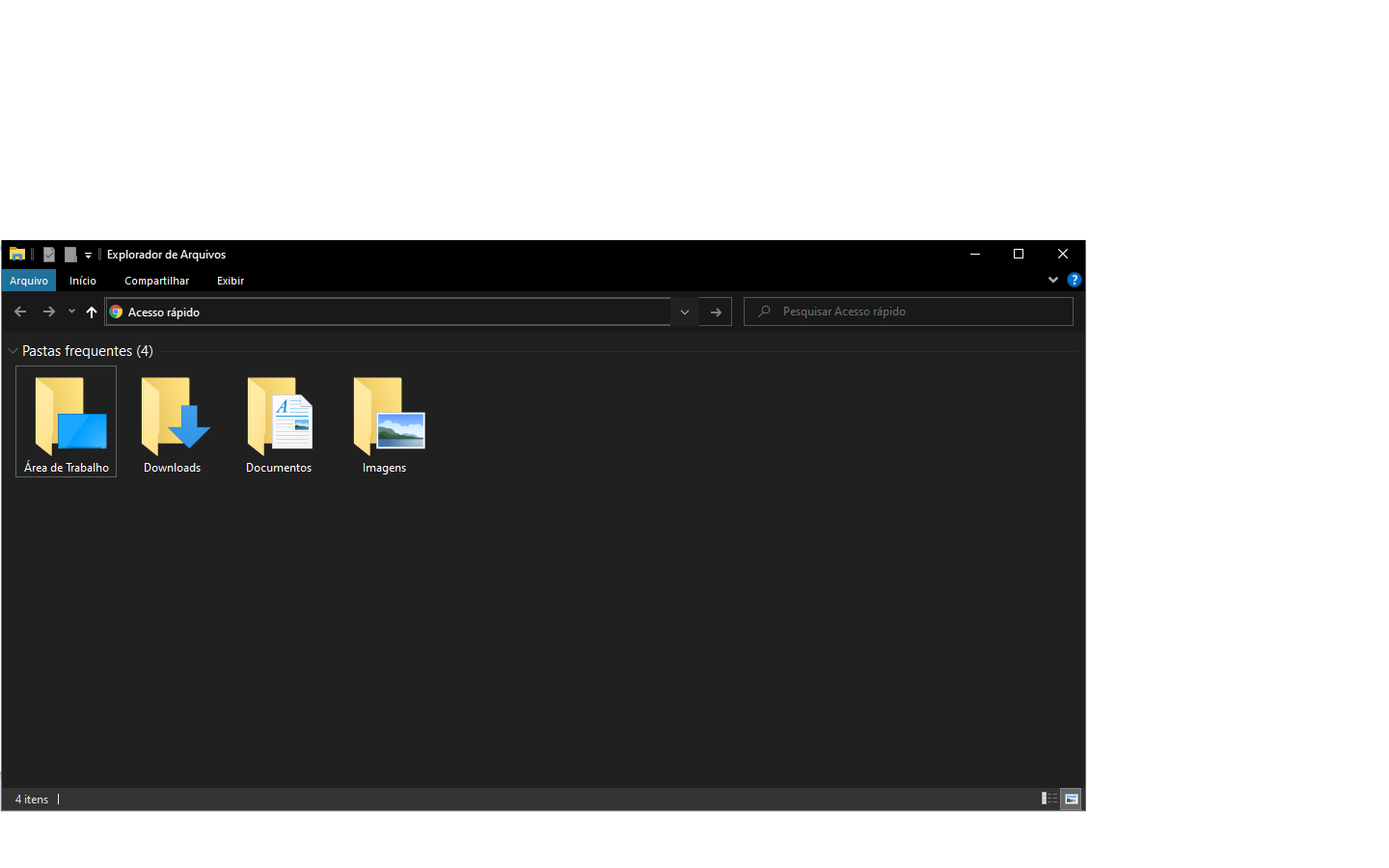This screenshot has width=1389, height=868.
Task: Click the Documentos folder label
Action: click(279, 468)
